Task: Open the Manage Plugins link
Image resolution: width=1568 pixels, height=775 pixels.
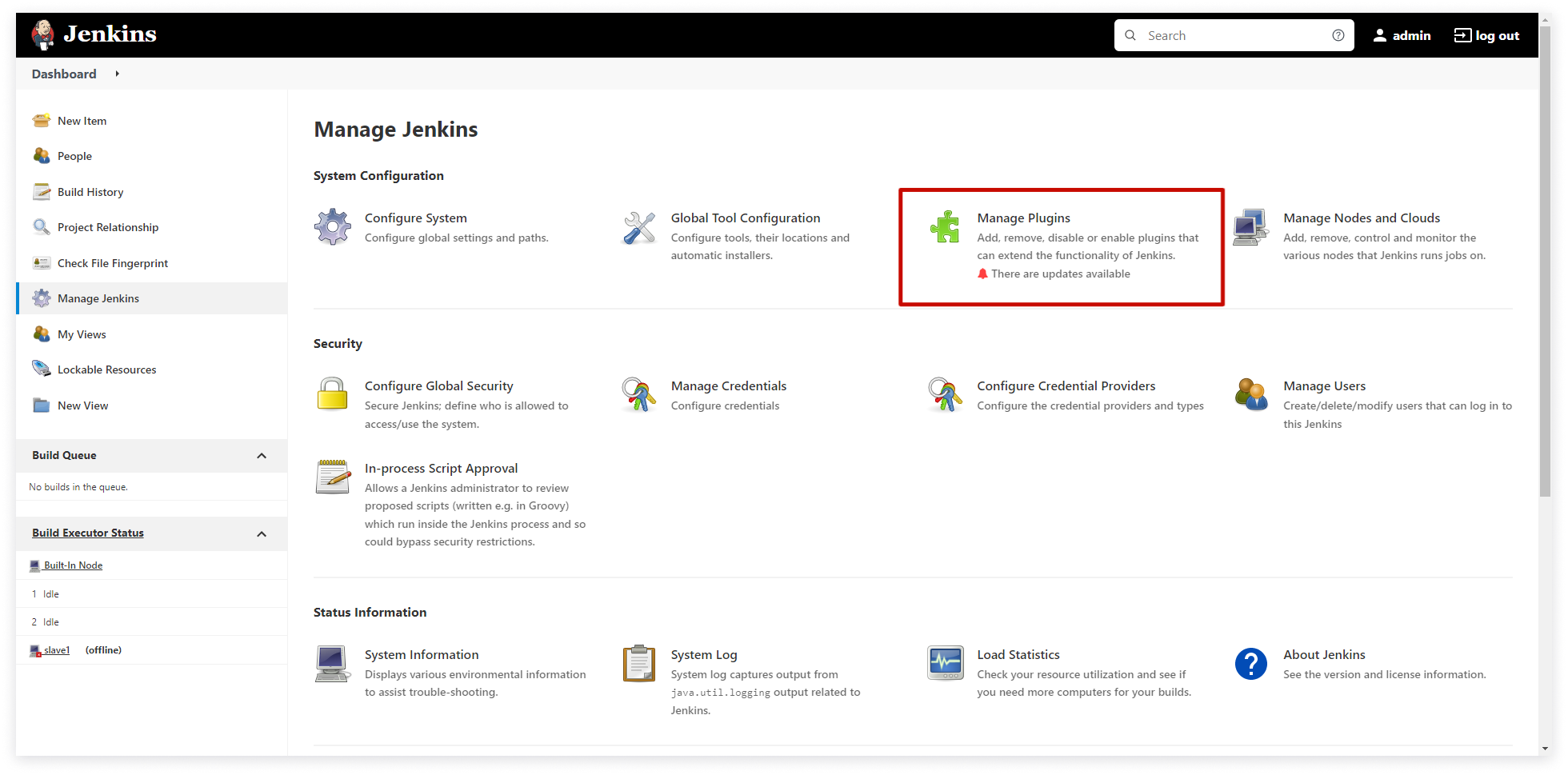Action: pos(1023,218)
